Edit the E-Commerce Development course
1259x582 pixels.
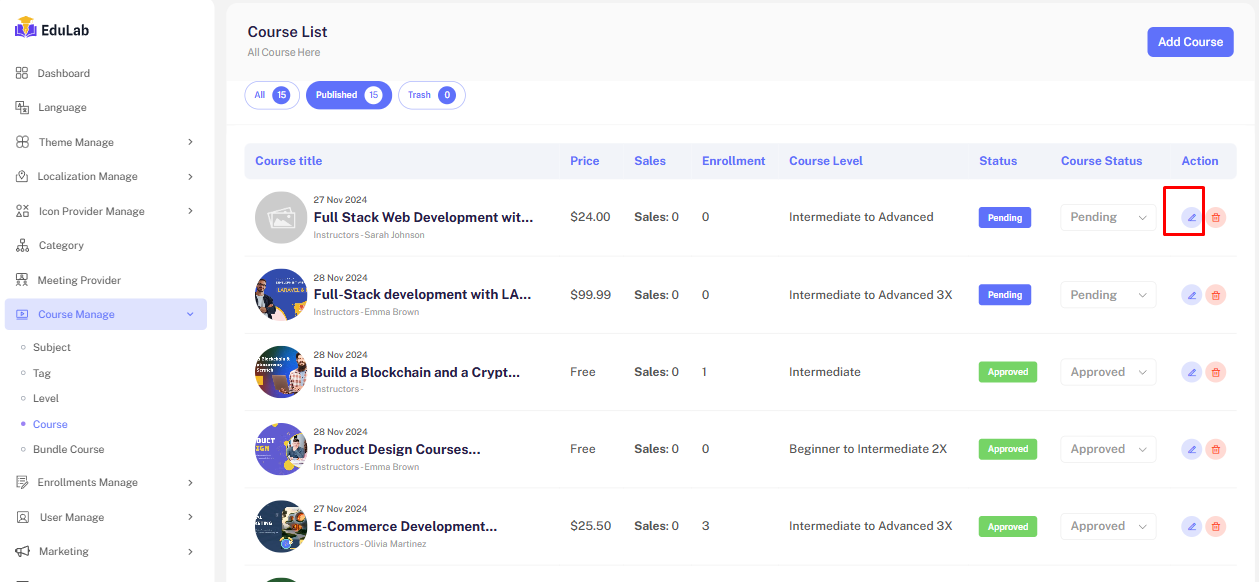(x=1191, y=526)
